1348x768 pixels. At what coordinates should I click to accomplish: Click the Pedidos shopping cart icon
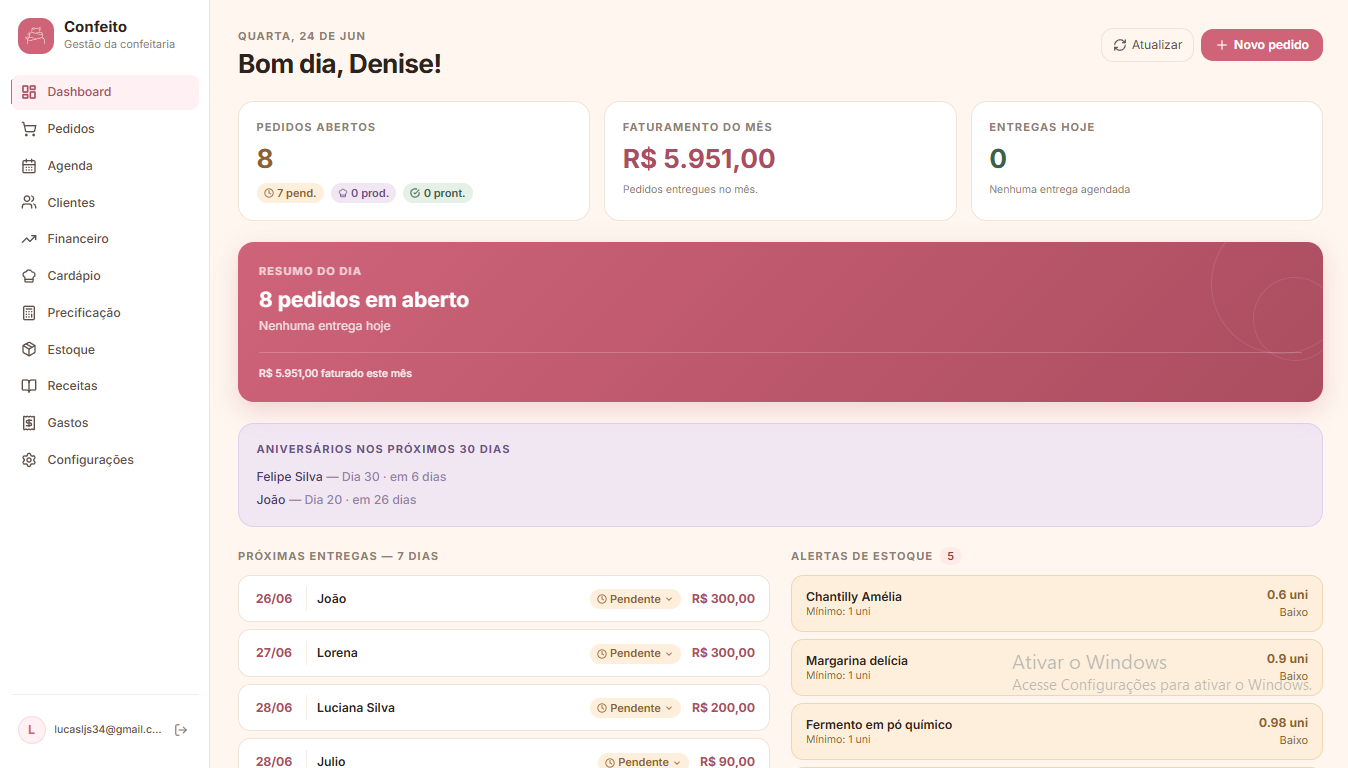click(29, 129)
